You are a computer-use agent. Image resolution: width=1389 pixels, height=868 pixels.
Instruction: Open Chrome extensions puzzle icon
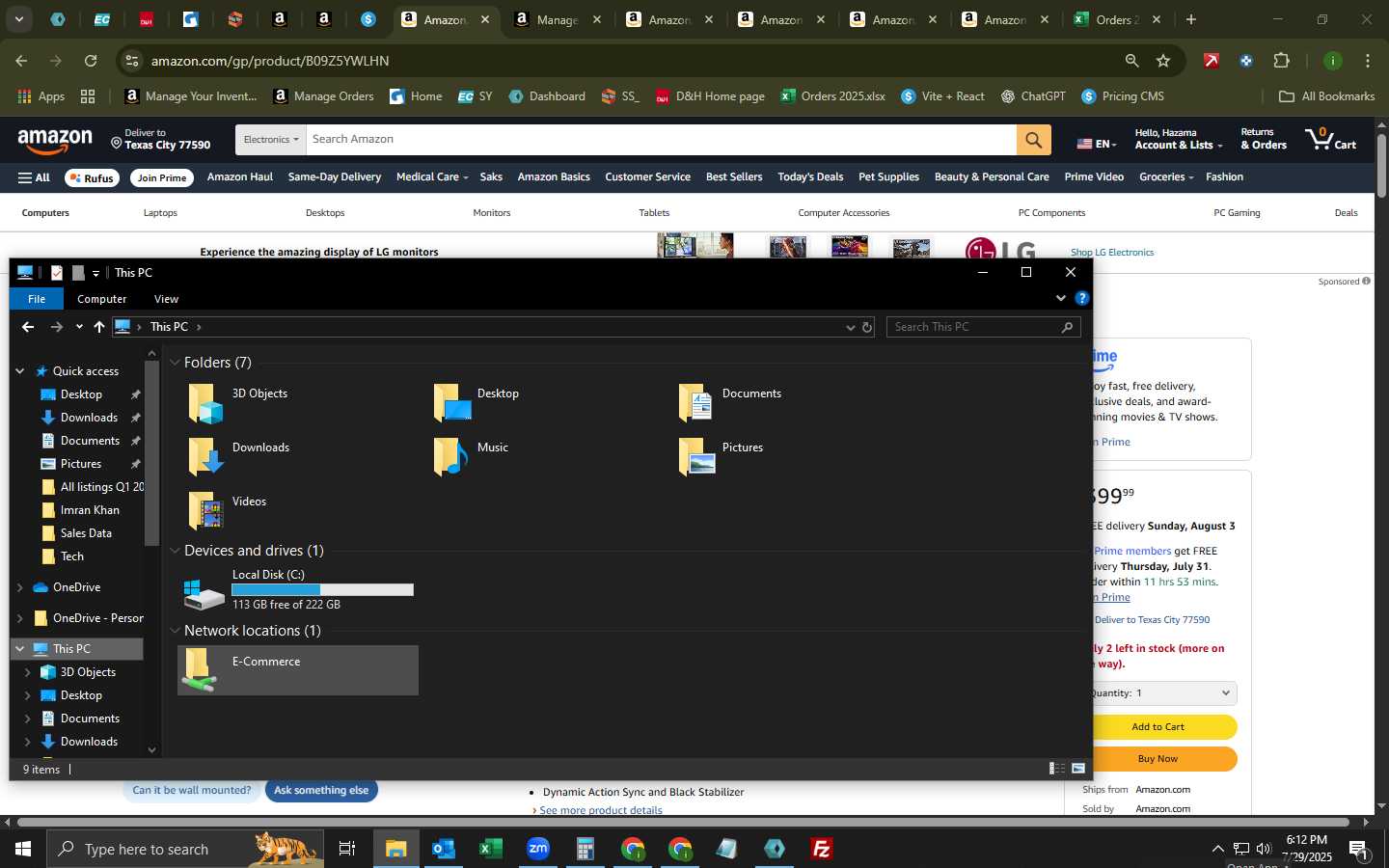tap(1281, 61)
